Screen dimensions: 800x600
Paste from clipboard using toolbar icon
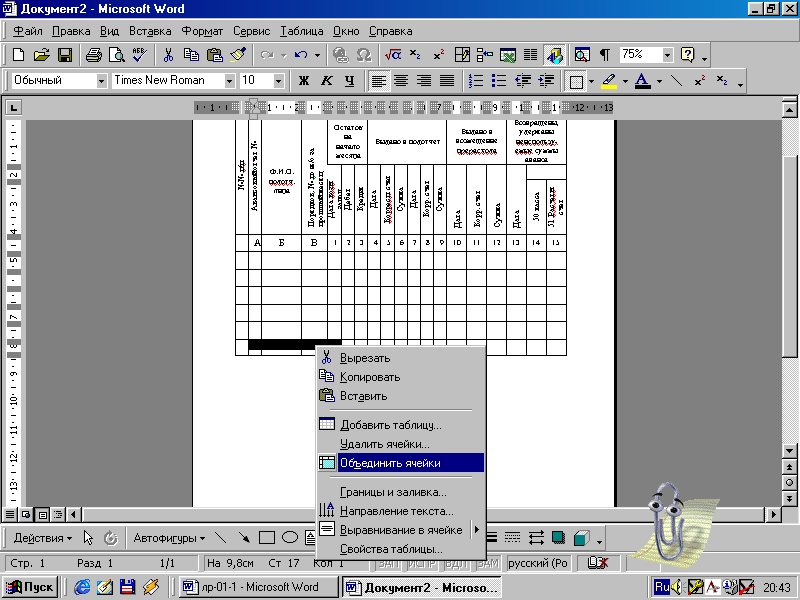click(215, 55)
